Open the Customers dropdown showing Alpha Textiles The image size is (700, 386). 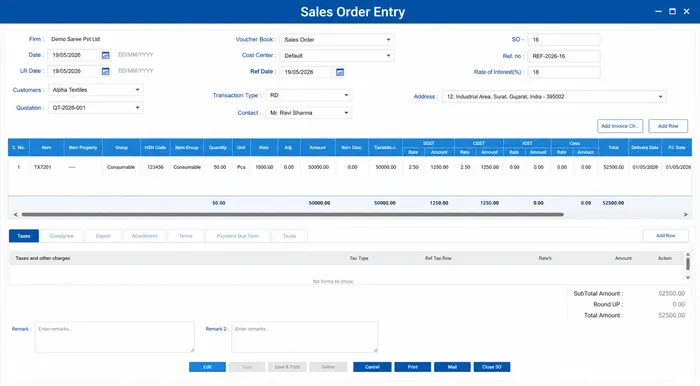(x=96, y=90)
